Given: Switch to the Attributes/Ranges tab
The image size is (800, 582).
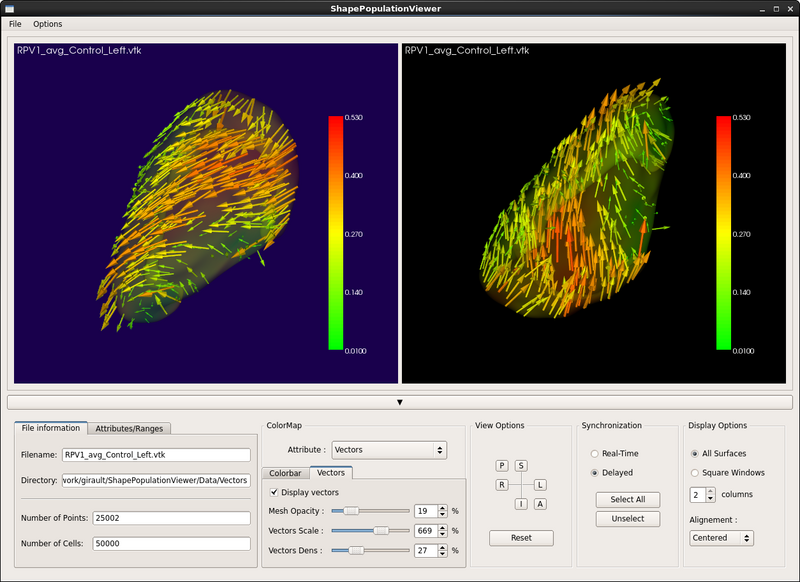Looking at the screenshot, I should [129, 427].
